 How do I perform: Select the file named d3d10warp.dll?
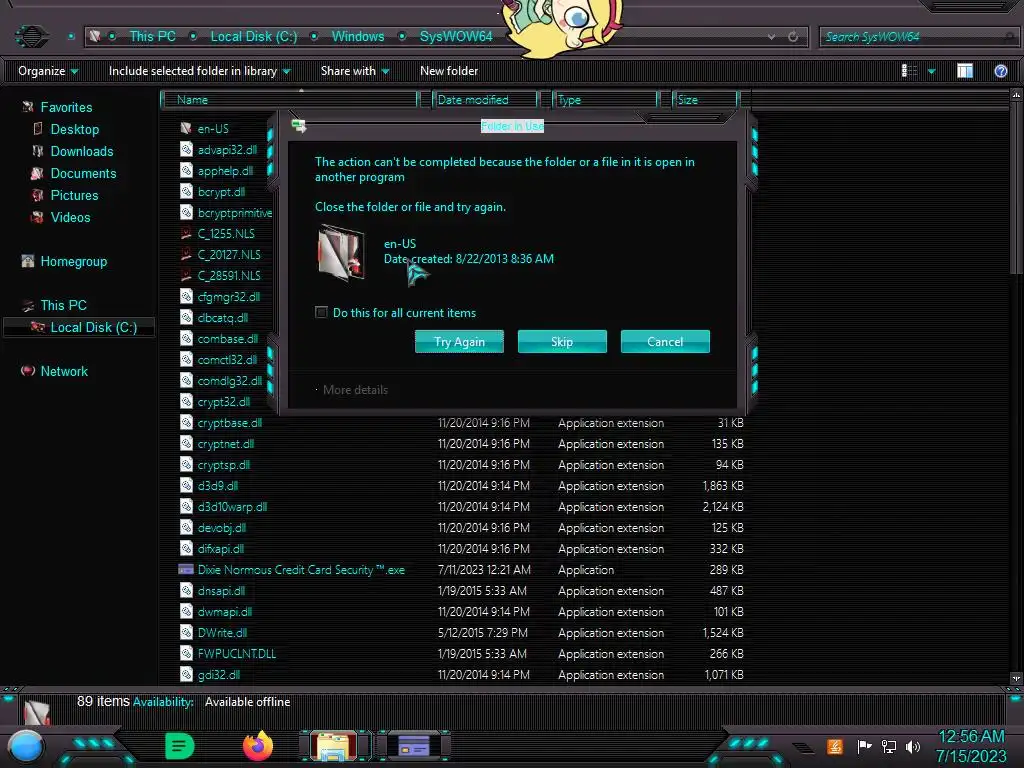pos(232,507)
